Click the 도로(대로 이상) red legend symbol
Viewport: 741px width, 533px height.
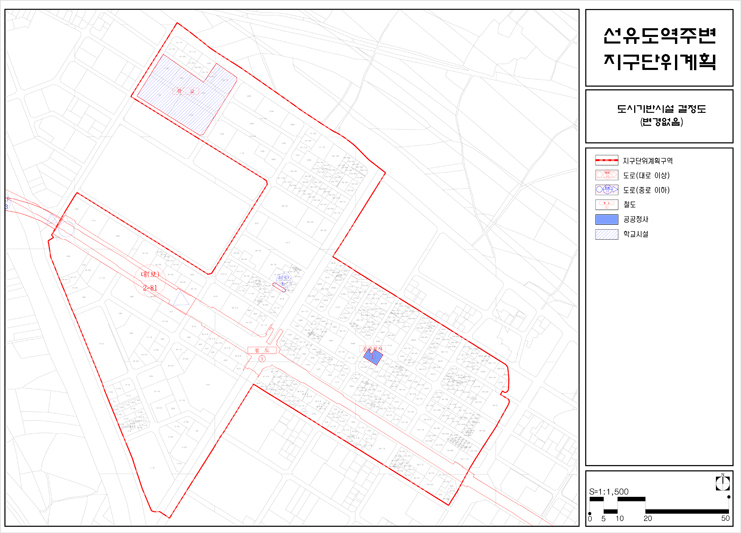point(607,175)
